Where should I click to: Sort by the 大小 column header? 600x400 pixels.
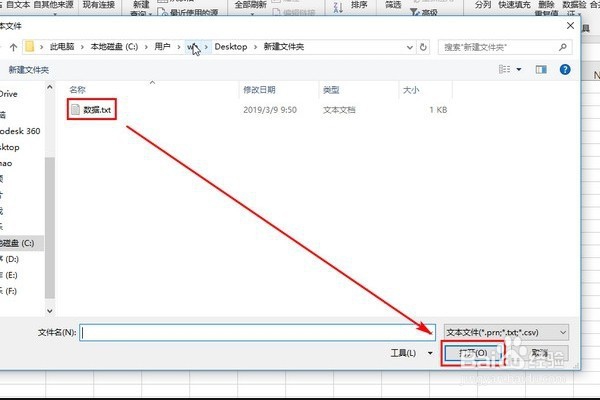[411, 90]
